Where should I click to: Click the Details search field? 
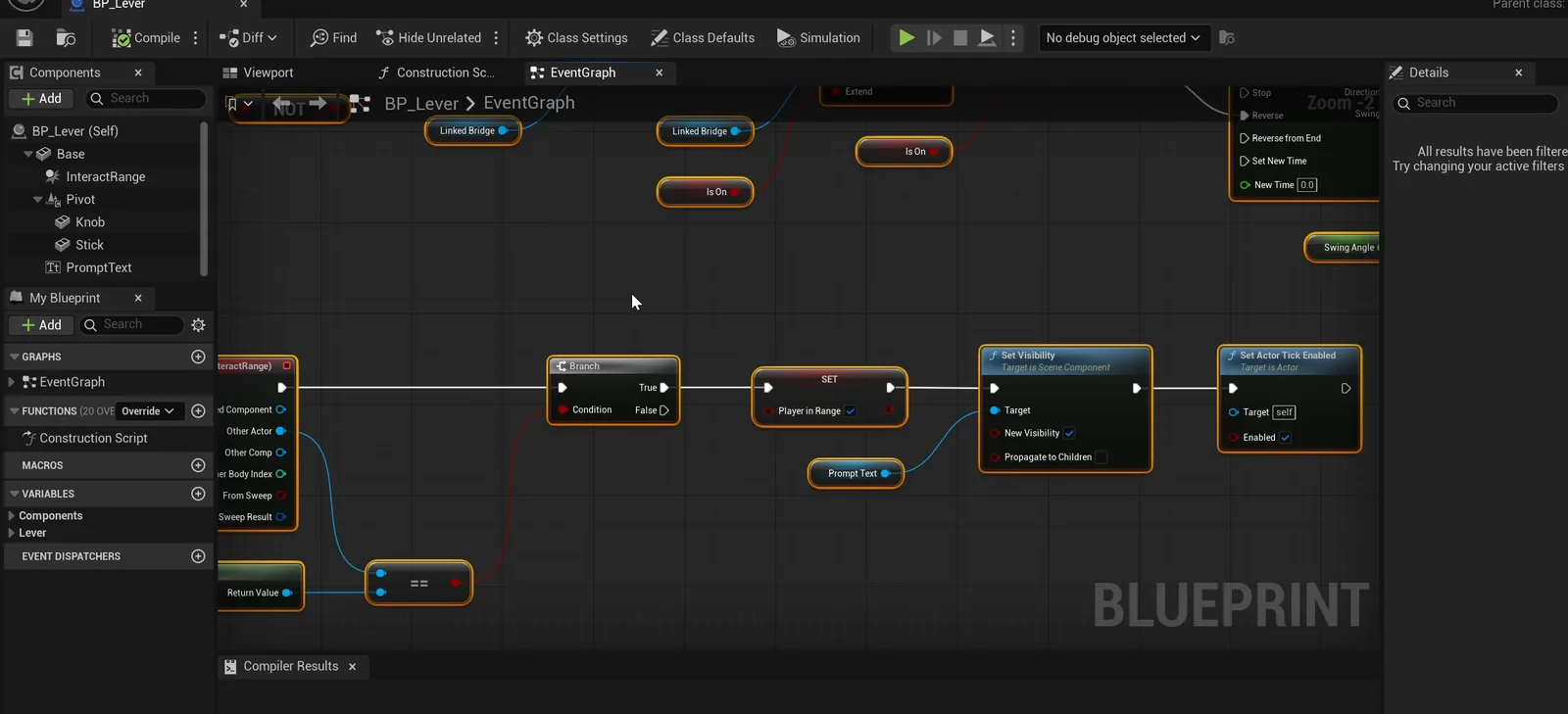pyautogui.click(x=1475, y=103)
